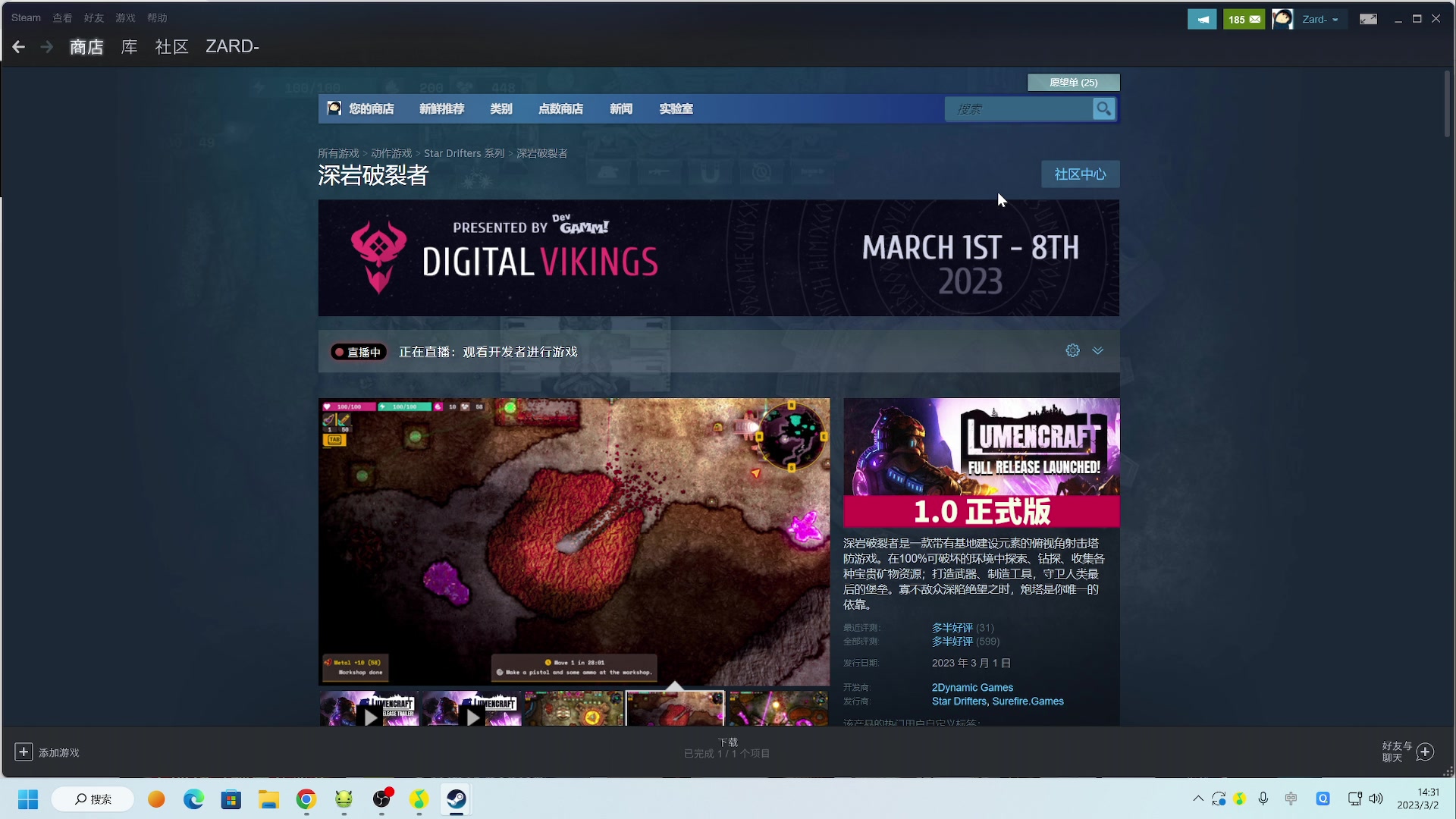1456x819 pixels.
Task: Open the Steam announcements megaphone icon
Action: (1202, 19)
